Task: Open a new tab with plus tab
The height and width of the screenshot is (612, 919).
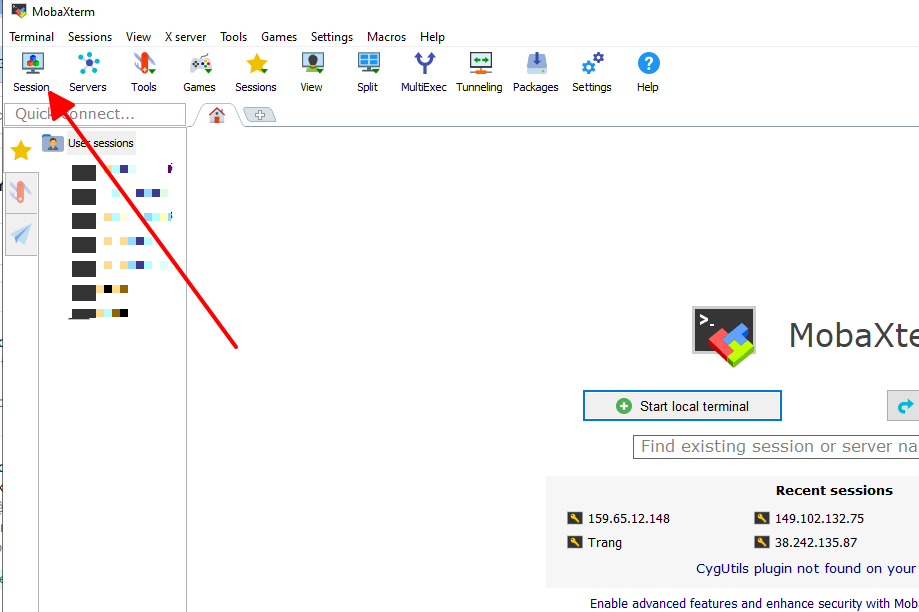Action: pyautogui.click(x=260, y=115)
